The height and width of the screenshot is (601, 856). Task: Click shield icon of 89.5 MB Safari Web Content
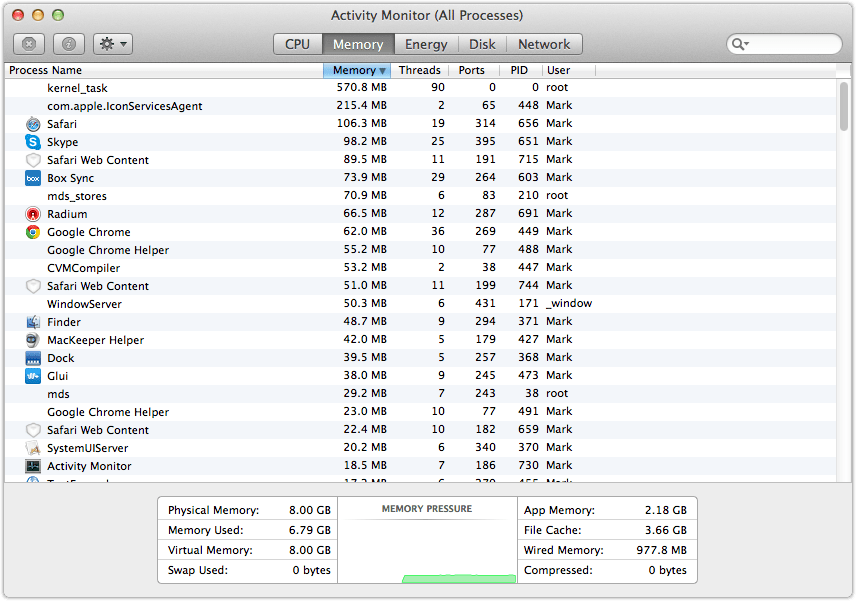click(x=33, y=160)
